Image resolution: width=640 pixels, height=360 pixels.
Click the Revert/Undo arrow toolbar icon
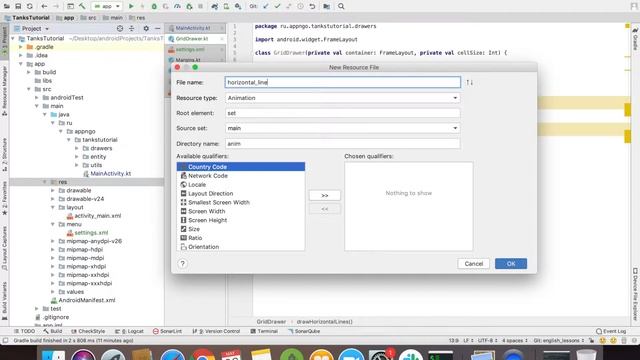point(312,6)
